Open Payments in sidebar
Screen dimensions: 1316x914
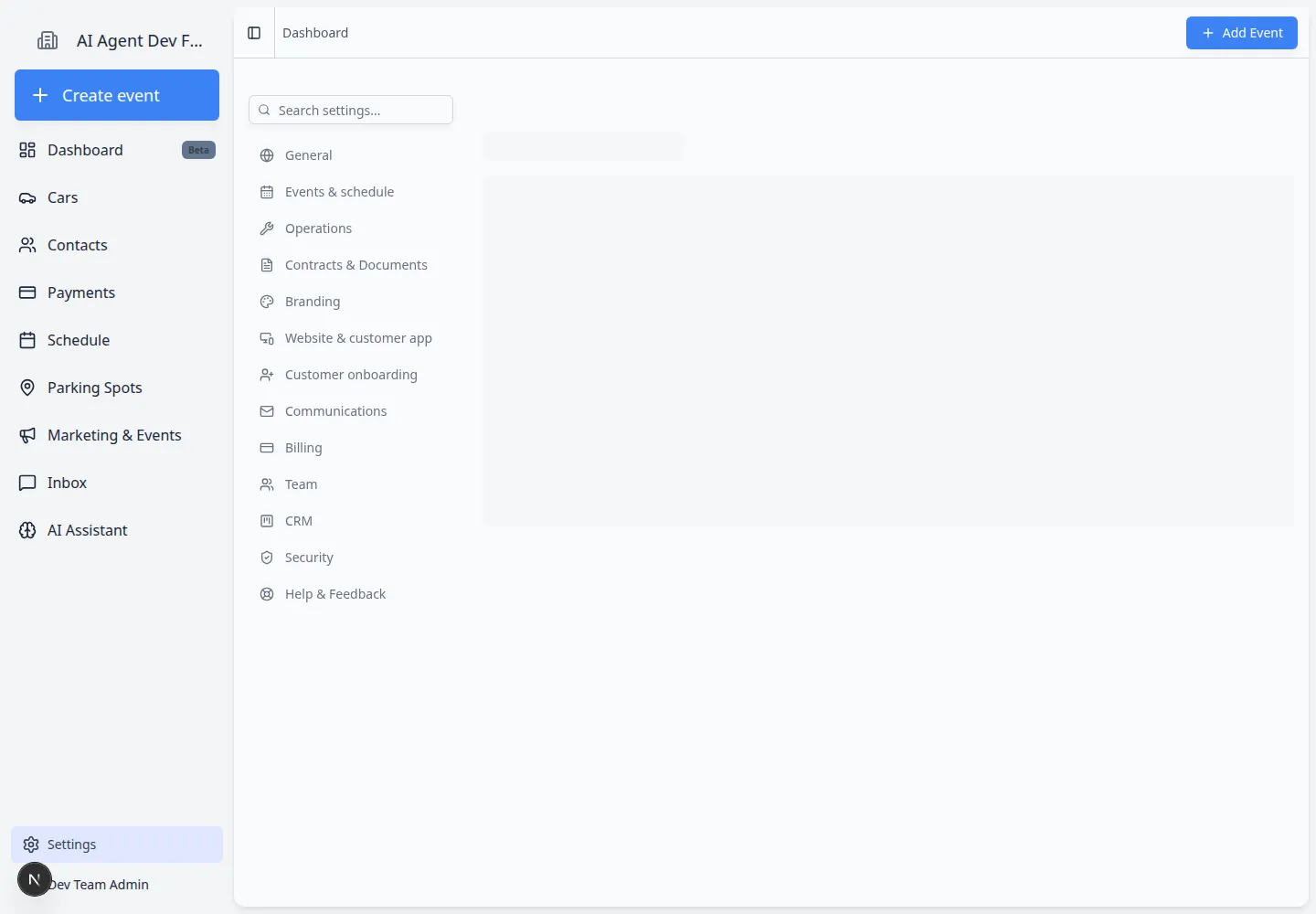click(x=117, y=292)
